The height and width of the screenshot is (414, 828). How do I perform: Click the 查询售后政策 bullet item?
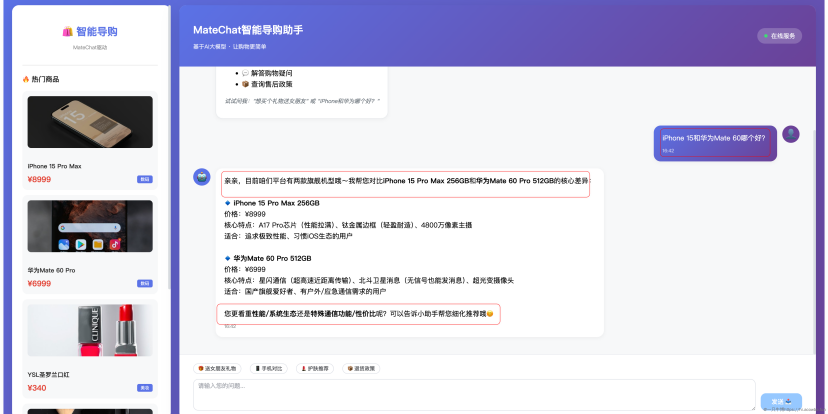267,84
